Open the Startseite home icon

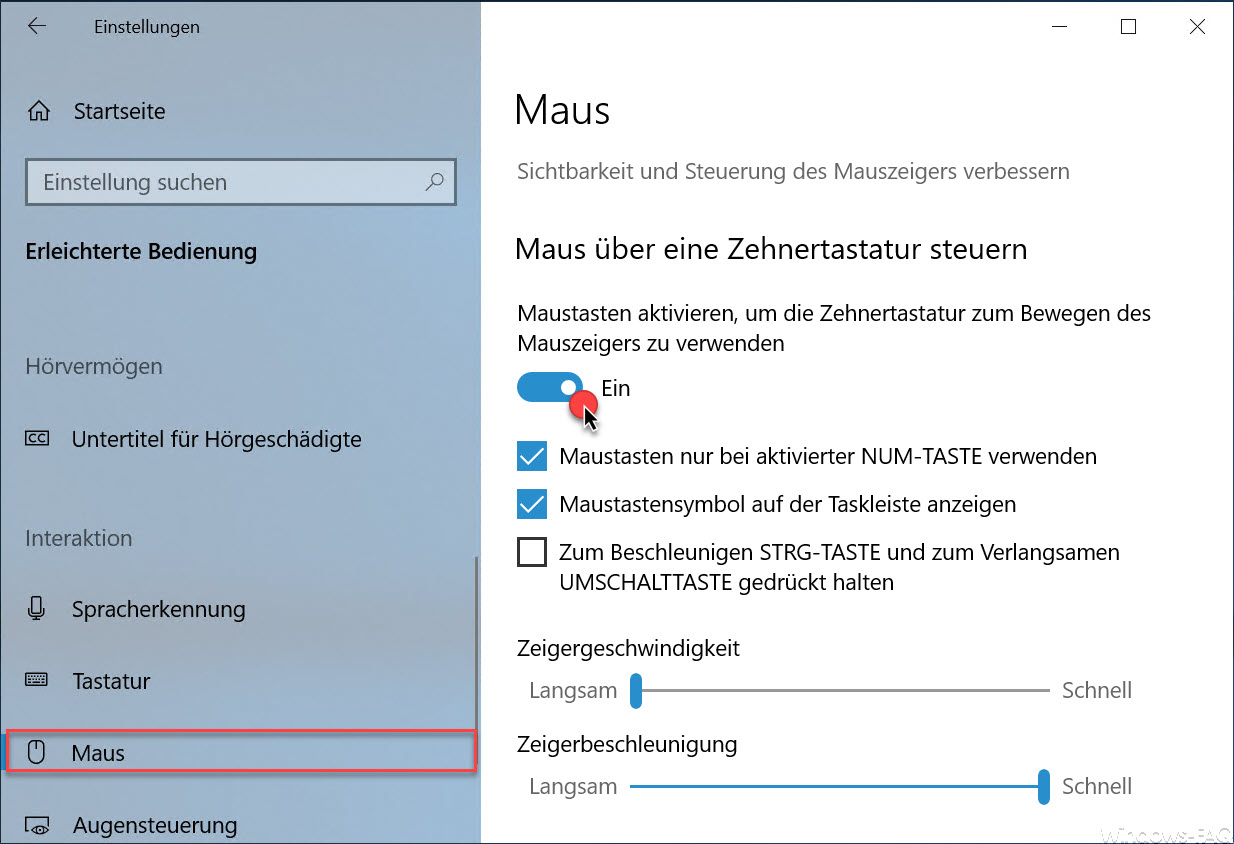click(39, 111)
